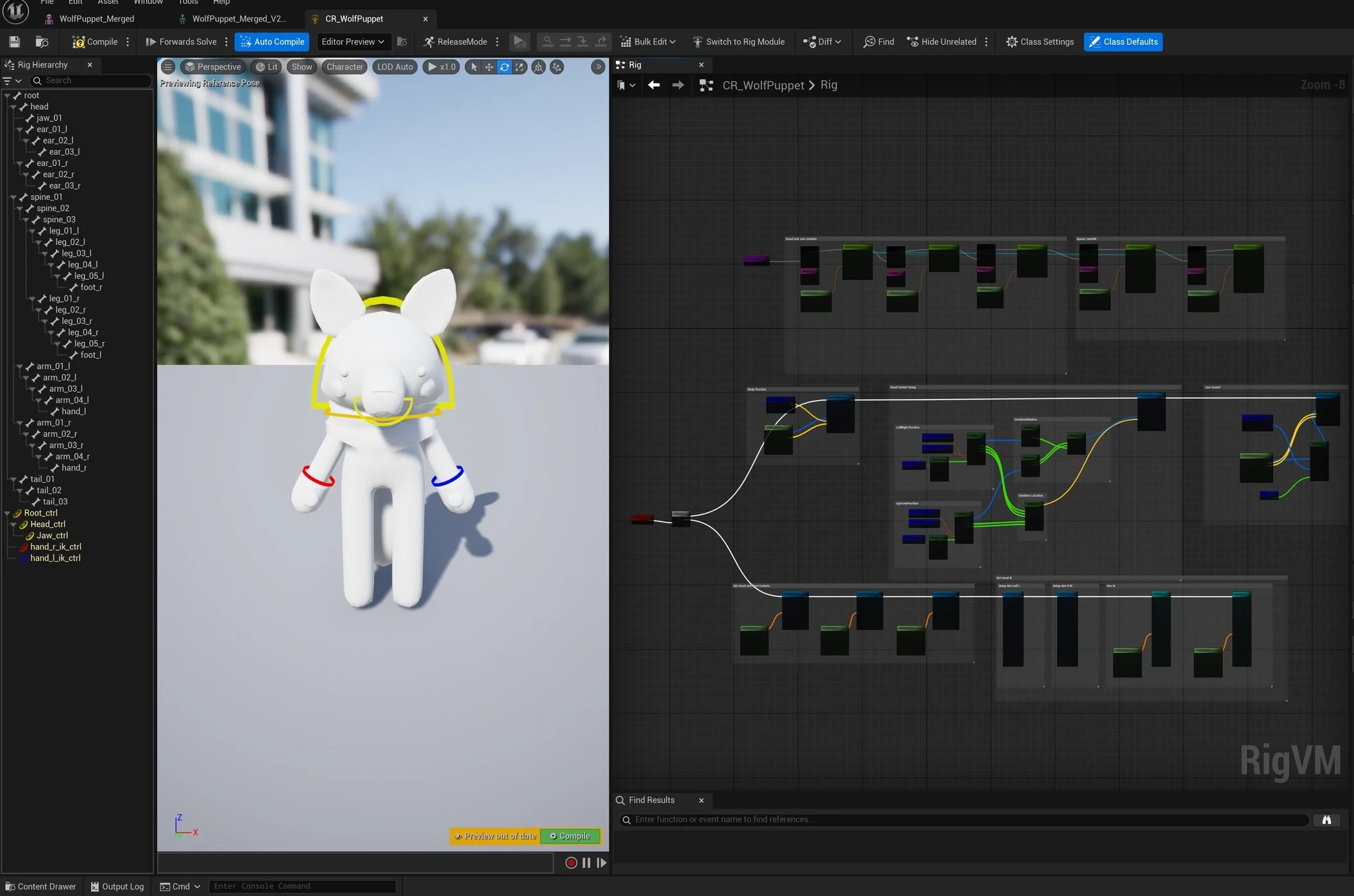The width and height of the screenshot is (1354, 896).
Task: Open the Bulk Edit dropdown
Action: coord(648,42)
